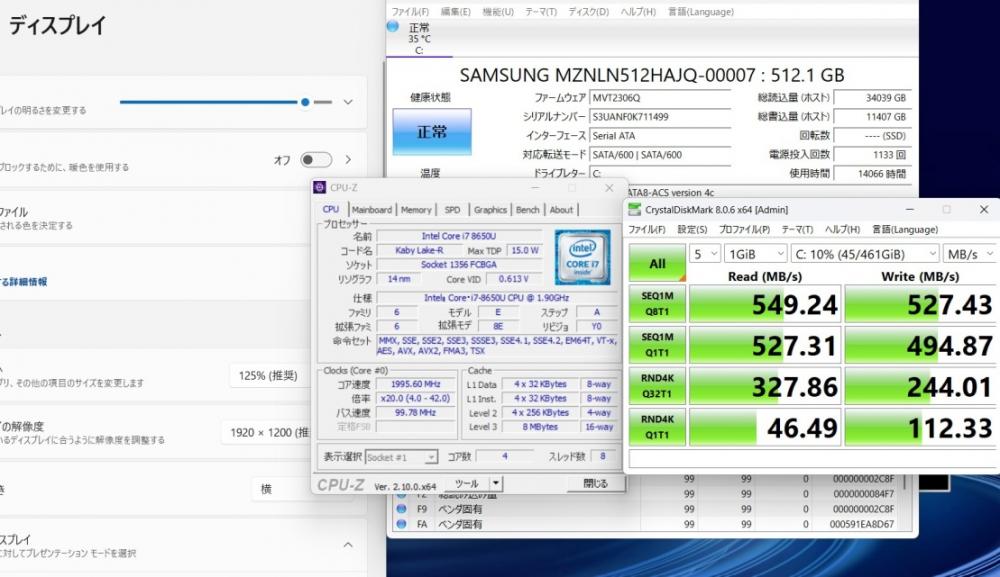Click the total host reads value 34039 GB
Viewport: 1000px width, 577px height.
872,98
